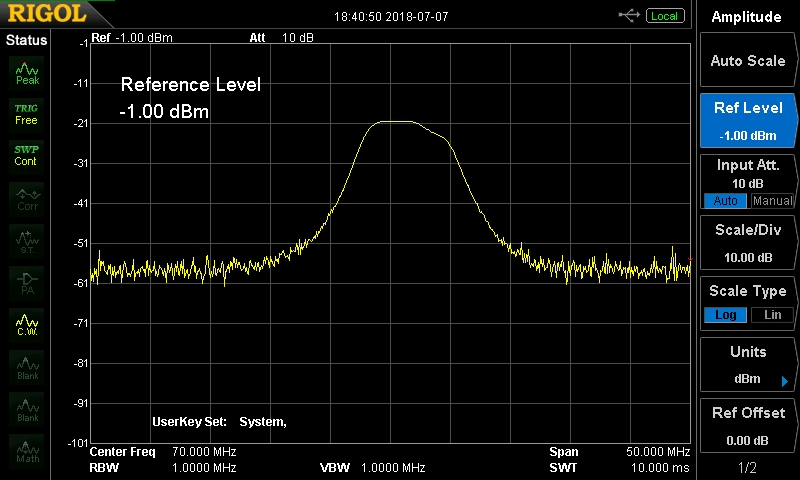Open the Scale/Div 10.00 dB softkey

point(747,243)
